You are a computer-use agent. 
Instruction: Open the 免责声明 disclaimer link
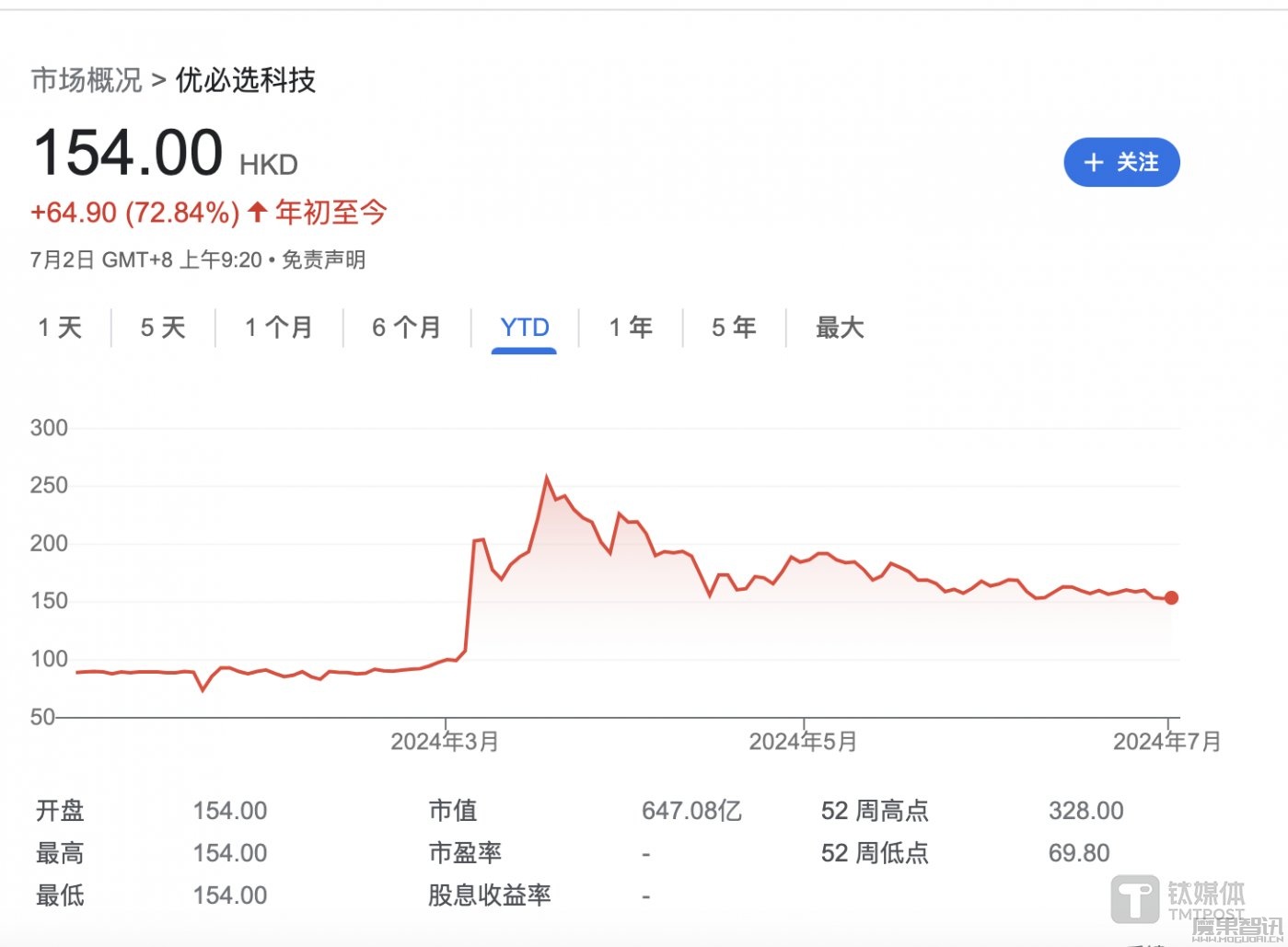323,260
